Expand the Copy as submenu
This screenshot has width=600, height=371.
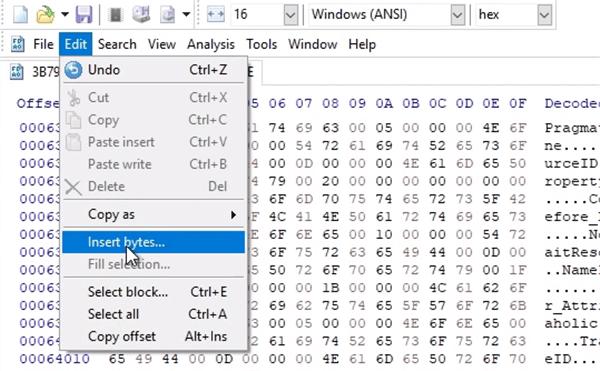tap(153, 215)
